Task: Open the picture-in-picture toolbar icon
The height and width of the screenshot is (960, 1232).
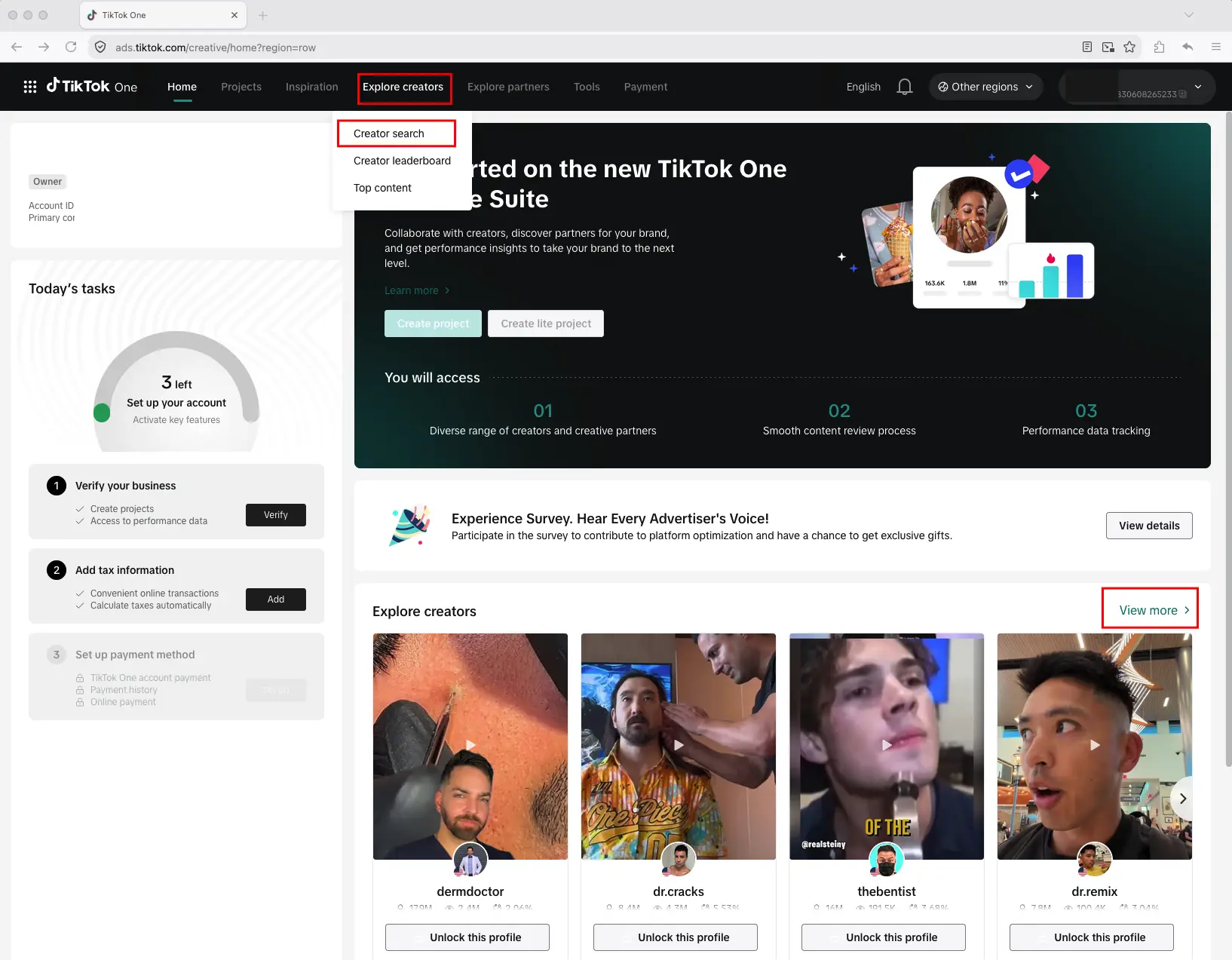Action: pos(1108,47)
